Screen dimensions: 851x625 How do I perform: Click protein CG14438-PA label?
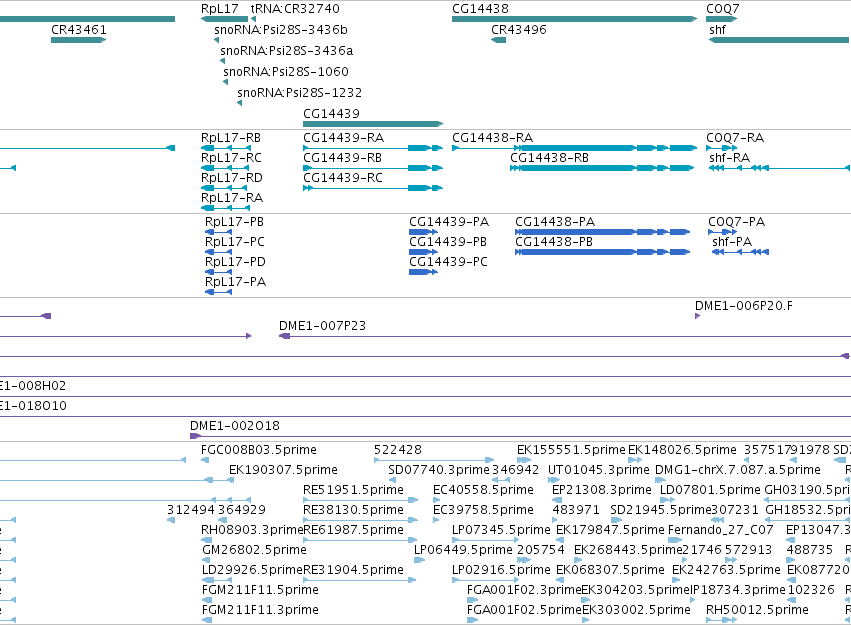click(x=555, y=222)
